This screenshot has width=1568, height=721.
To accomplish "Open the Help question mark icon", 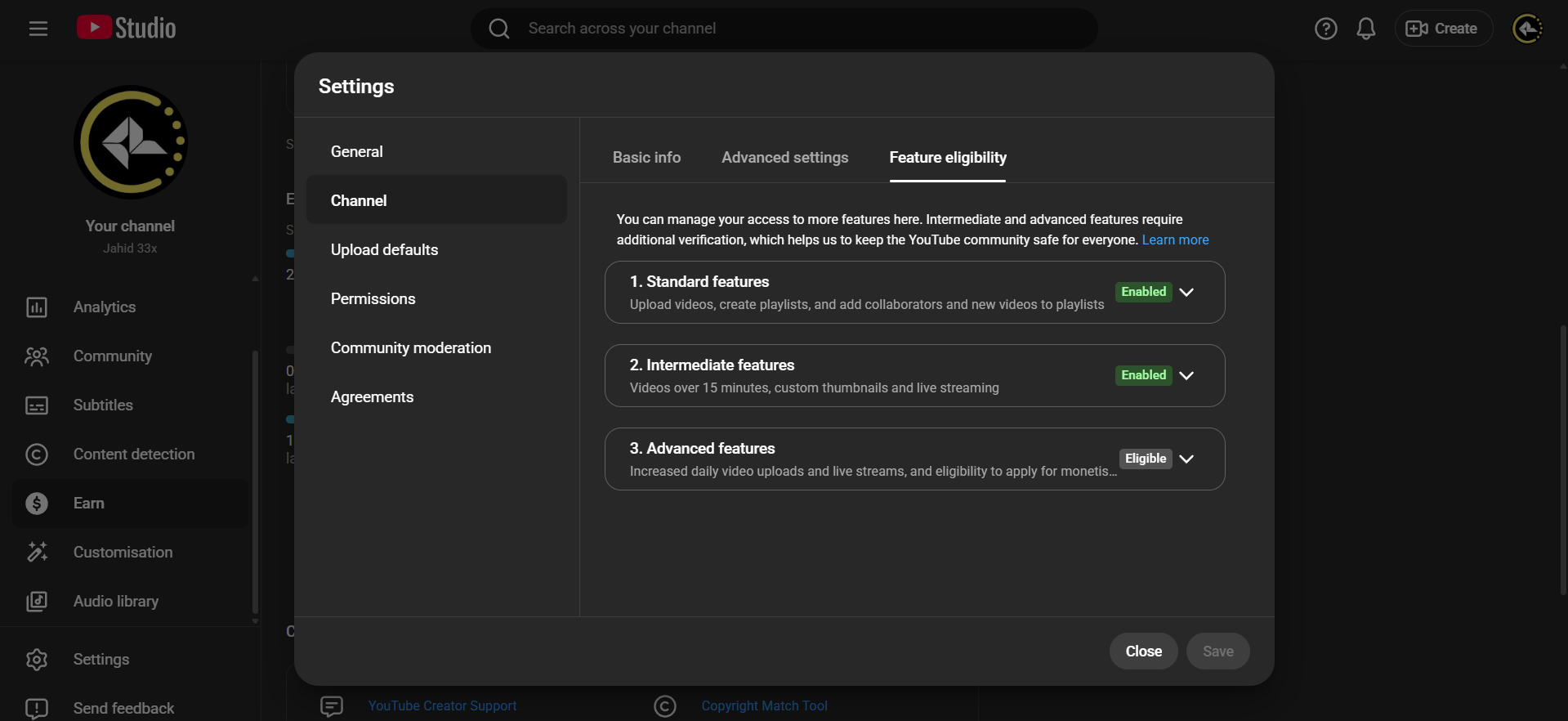I will (x=1325, y=29).
